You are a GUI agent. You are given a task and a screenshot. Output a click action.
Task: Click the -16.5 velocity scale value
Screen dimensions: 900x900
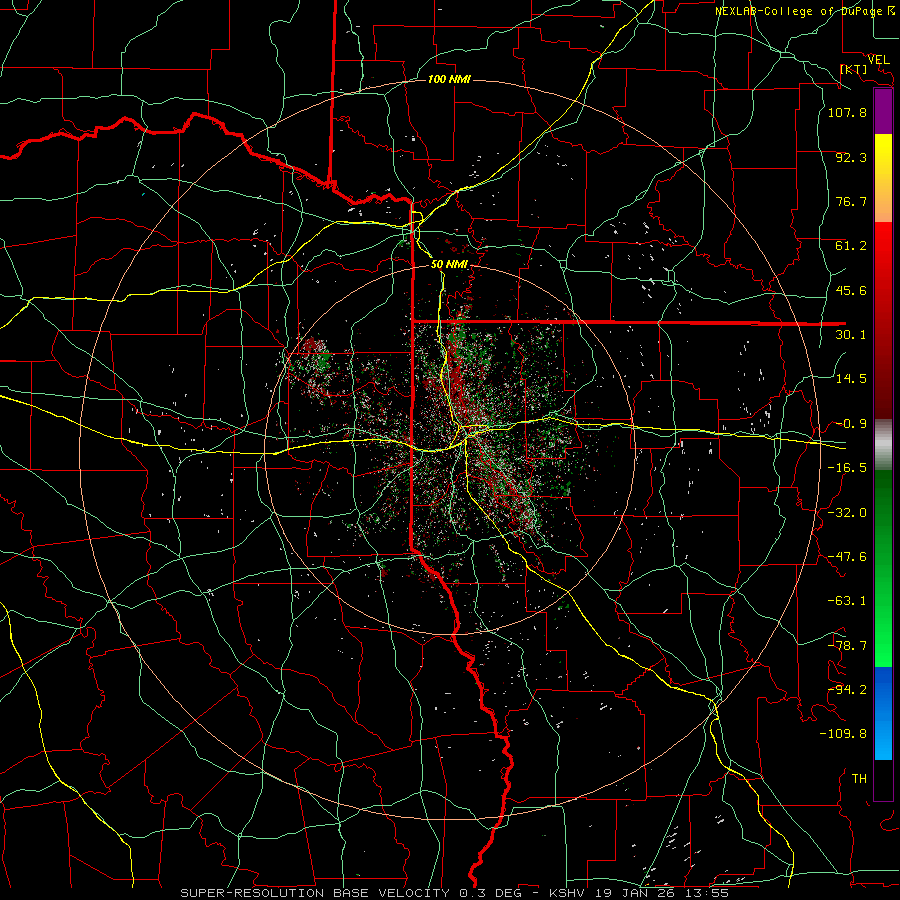847,468
